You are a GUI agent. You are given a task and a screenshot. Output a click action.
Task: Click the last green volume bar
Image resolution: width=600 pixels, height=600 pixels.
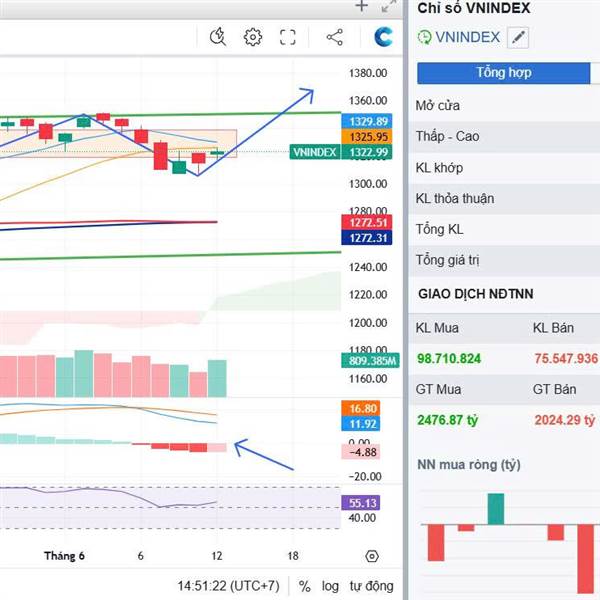click(x=217, y=378)
